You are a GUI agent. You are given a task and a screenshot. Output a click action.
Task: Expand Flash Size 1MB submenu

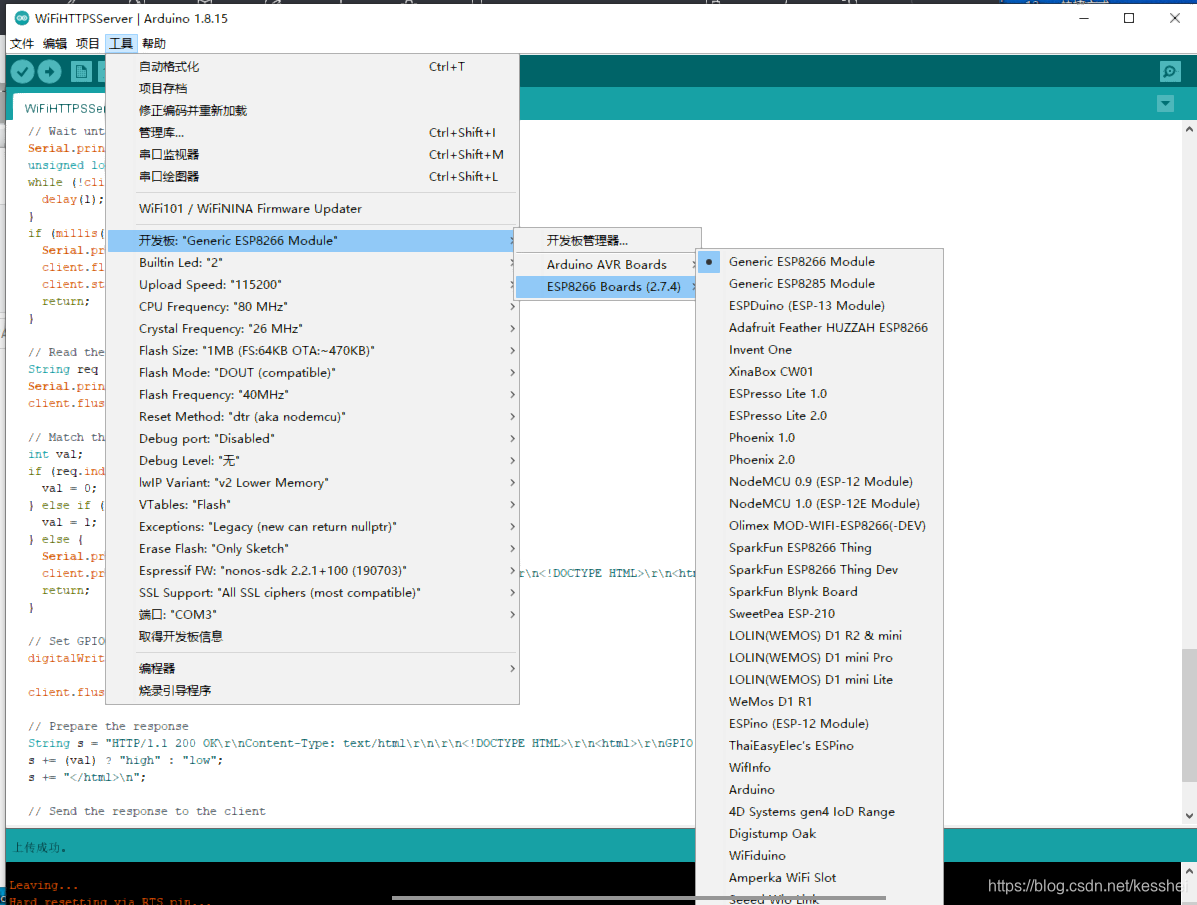click(313, 351)
